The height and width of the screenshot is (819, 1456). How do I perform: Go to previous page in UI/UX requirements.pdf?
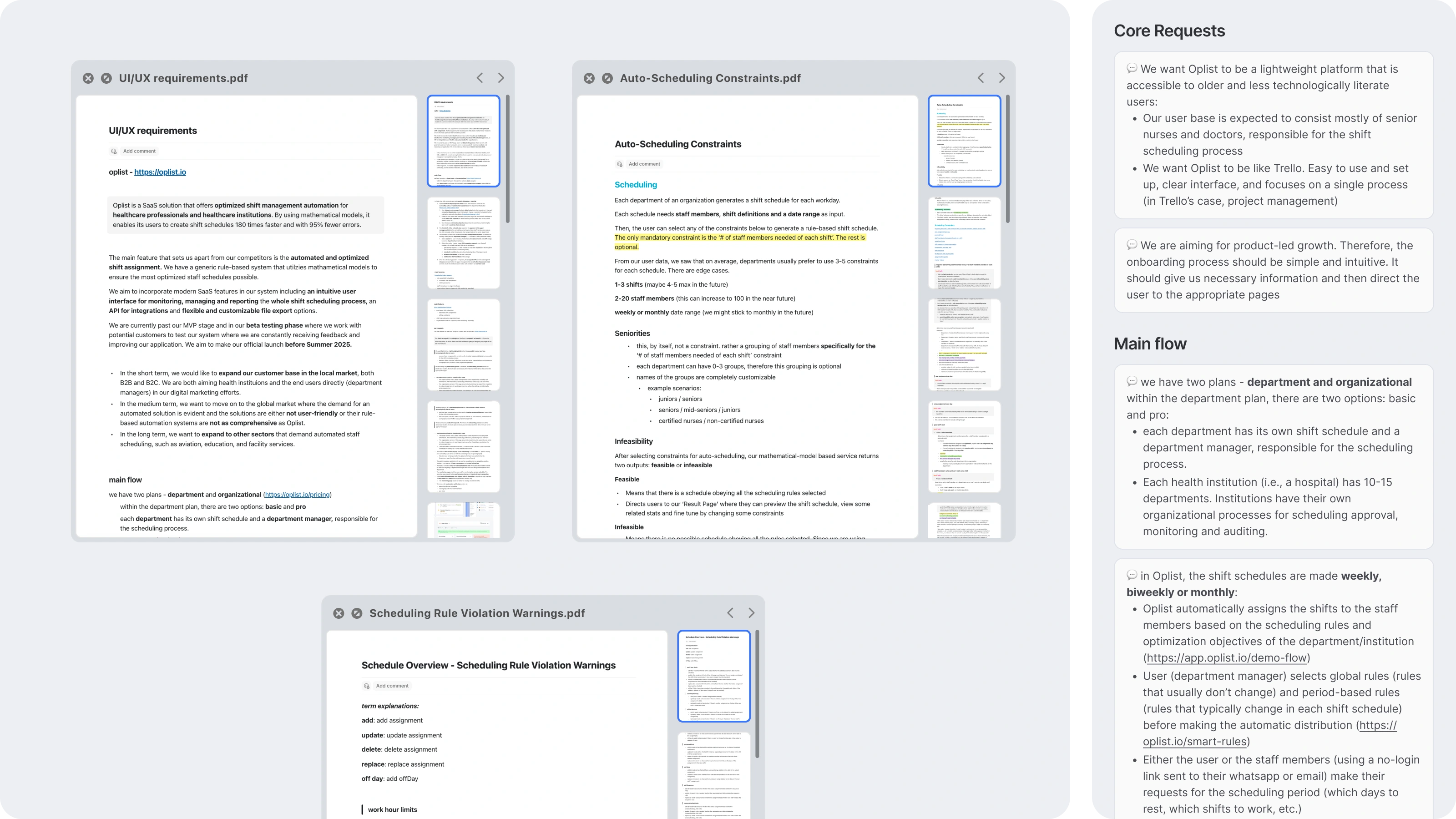pos(480,78)
